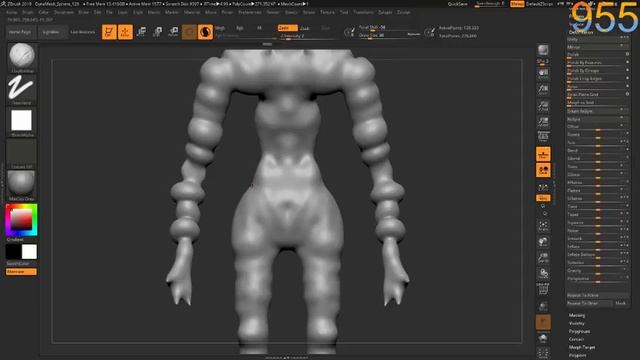Enable M material mode
The height and width of the screenshot is (360, 640).
(259, 28)
